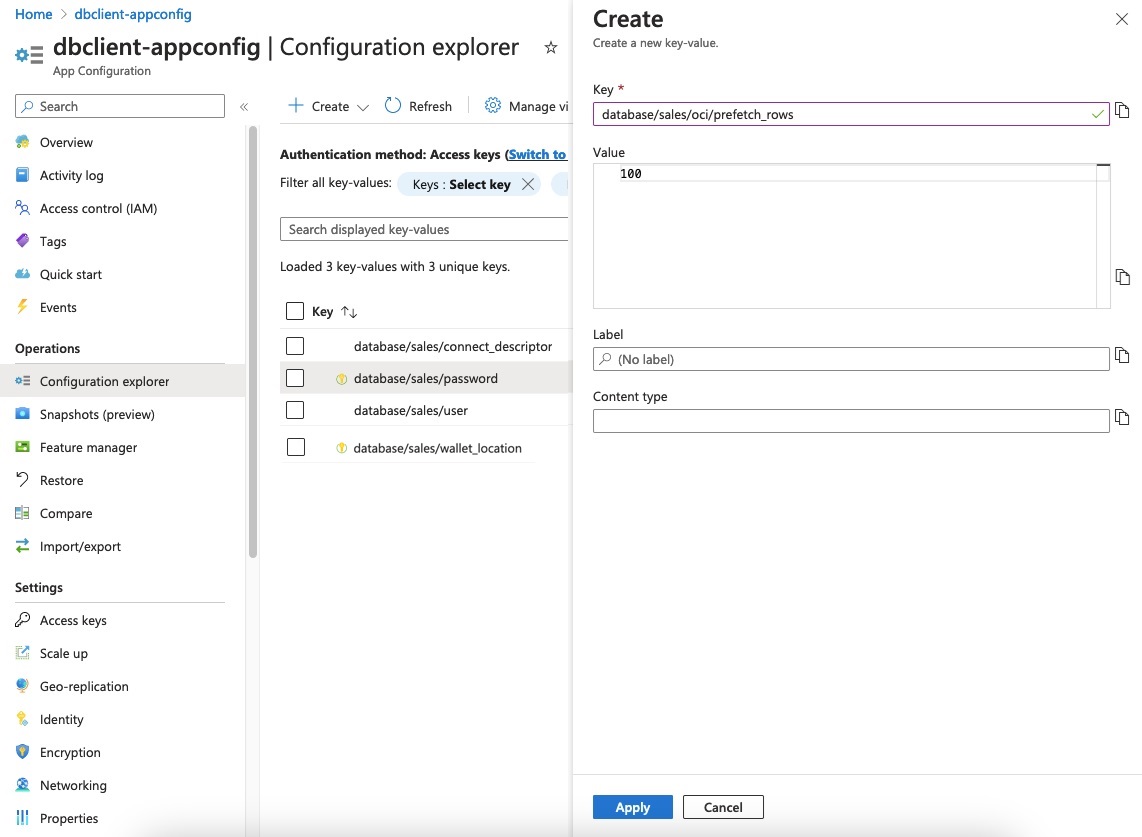Click the Geo-replication globe icon
This screenshot has width=1142, height=837.
click(x=23, y=685)
